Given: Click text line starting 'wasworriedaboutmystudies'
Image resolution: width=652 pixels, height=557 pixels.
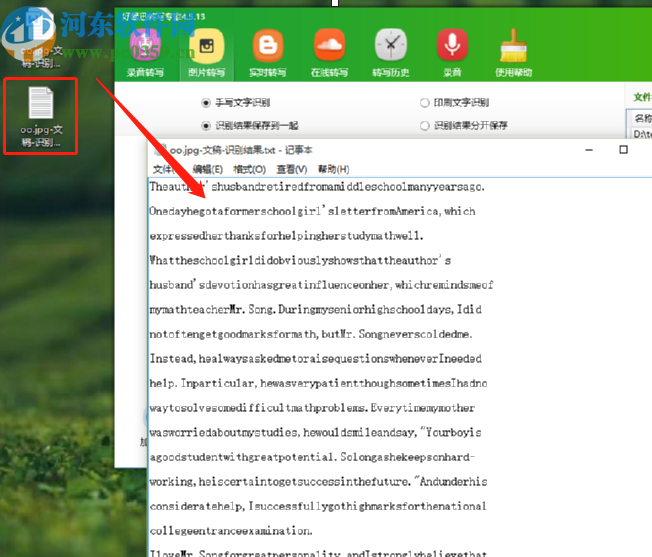Looking at the screenshot, I should (316, 433).
